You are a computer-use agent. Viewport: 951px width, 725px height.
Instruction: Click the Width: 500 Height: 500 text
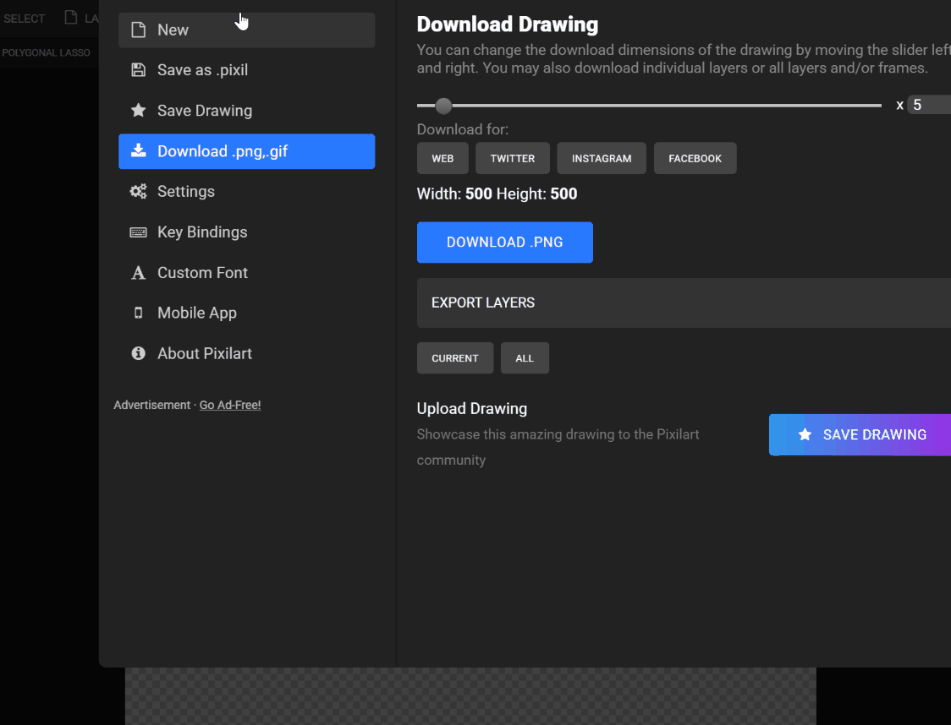(x=497, y=194)
